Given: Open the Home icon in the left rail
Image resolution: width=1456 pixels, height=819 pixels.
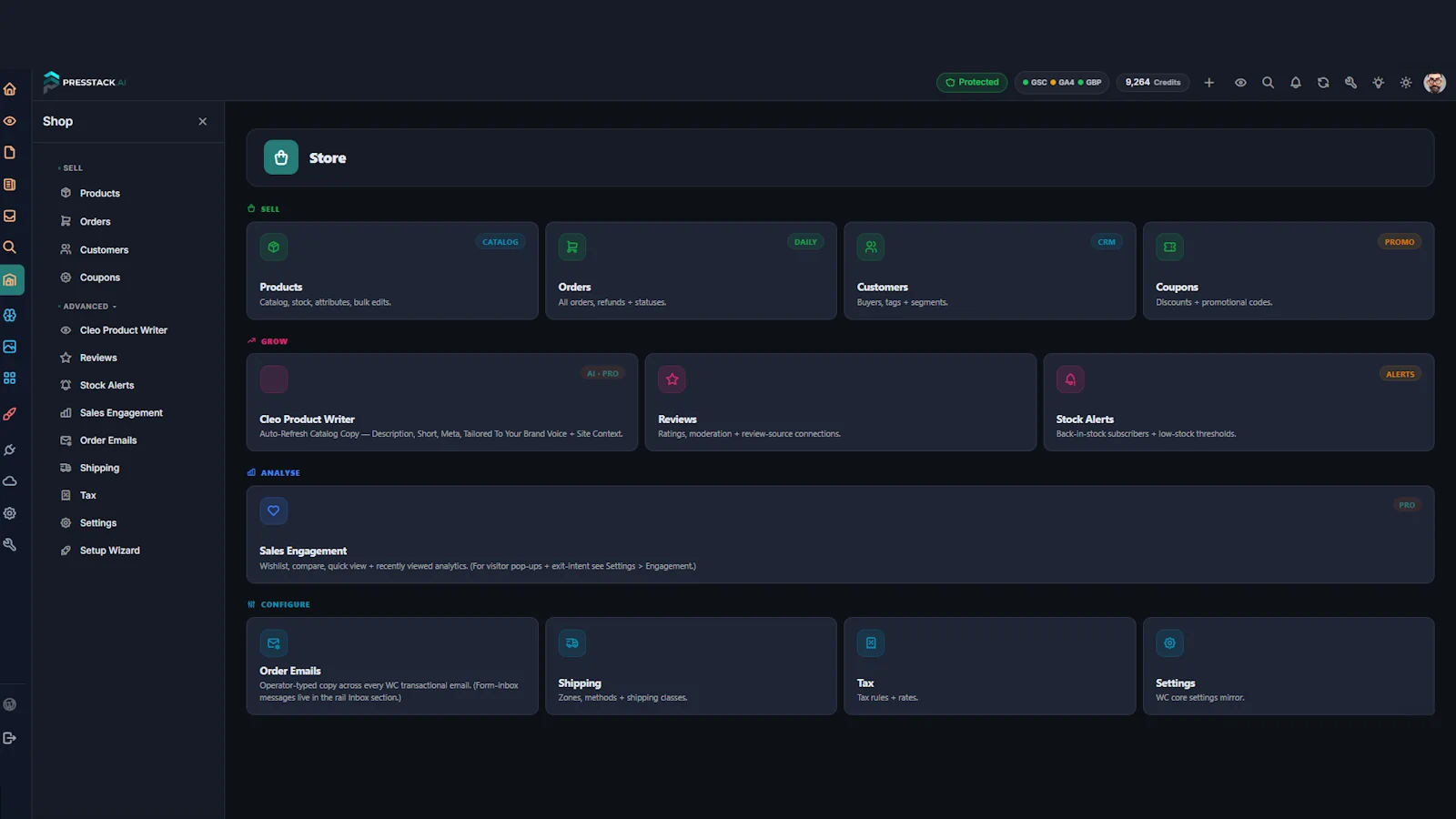Looking at the screenshot, I should click(10, 89).
